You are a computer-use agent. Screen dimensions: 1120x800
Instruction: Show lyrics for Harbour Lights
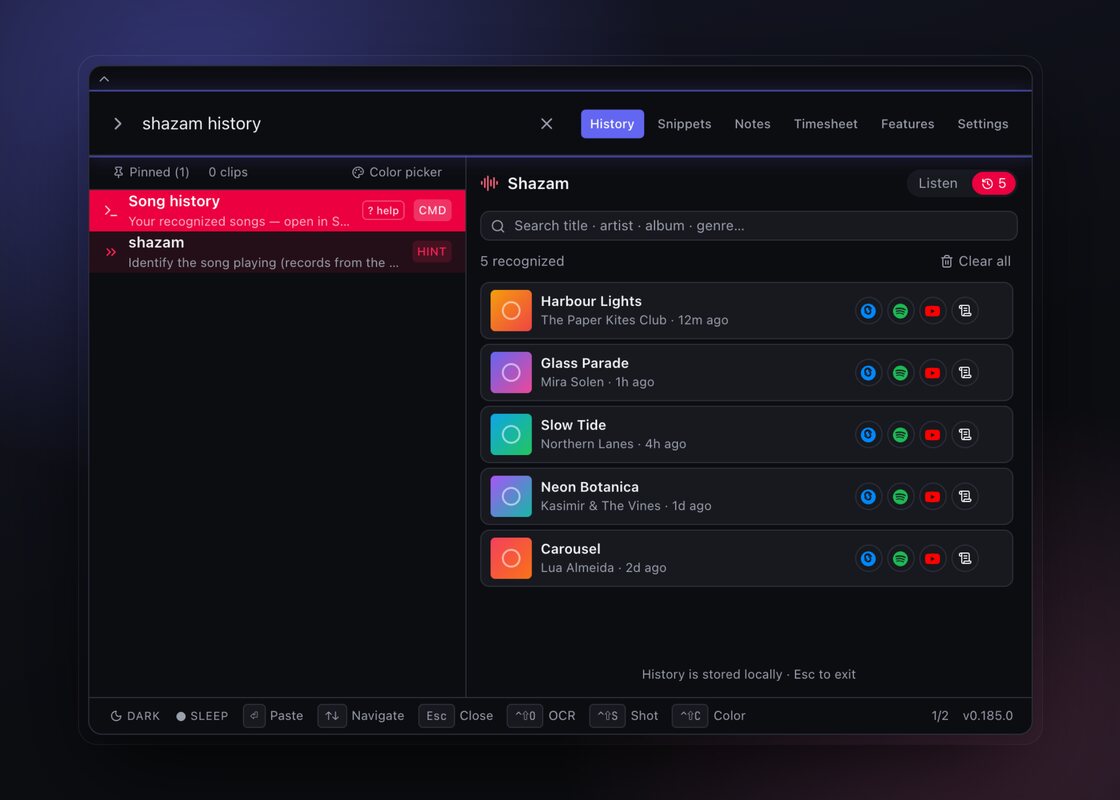965,311
